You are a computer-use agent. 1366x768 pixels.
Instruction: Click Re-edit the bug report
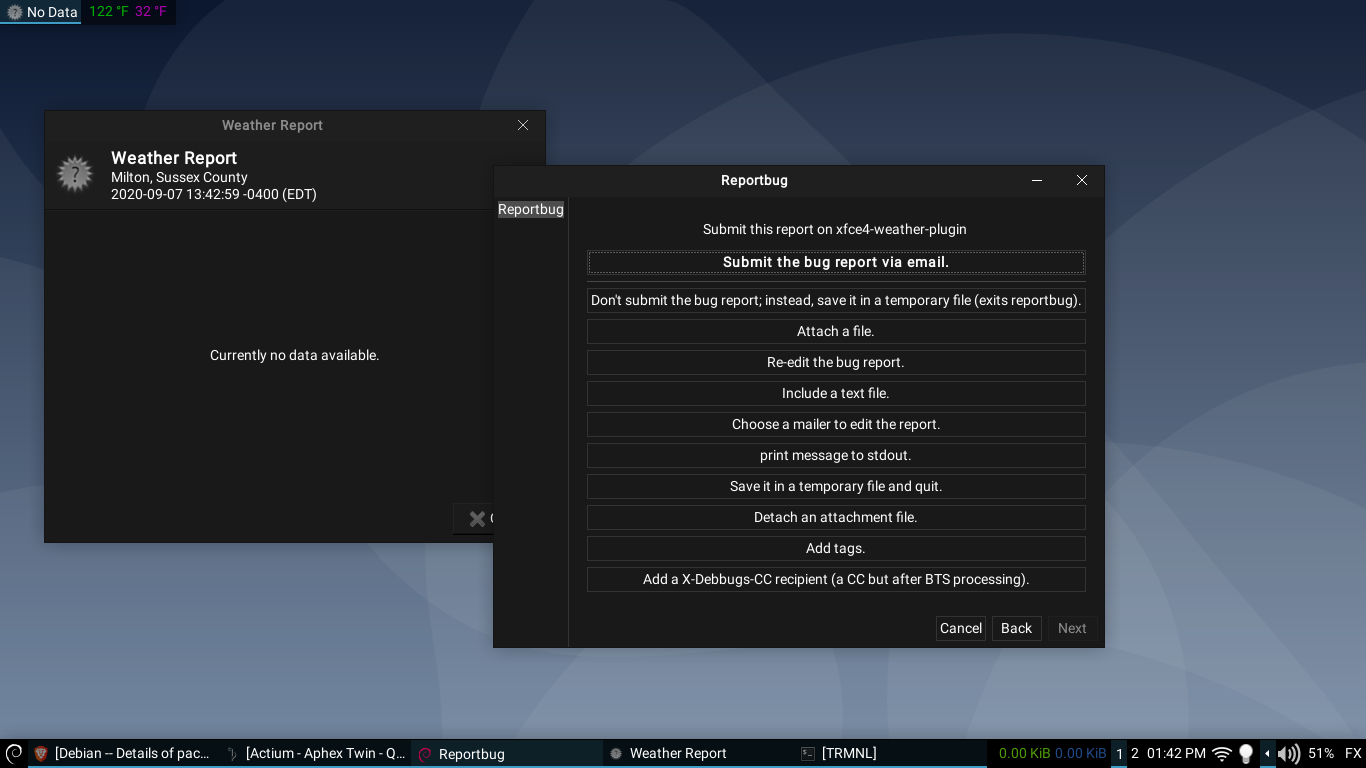click(x=836, y=362)
